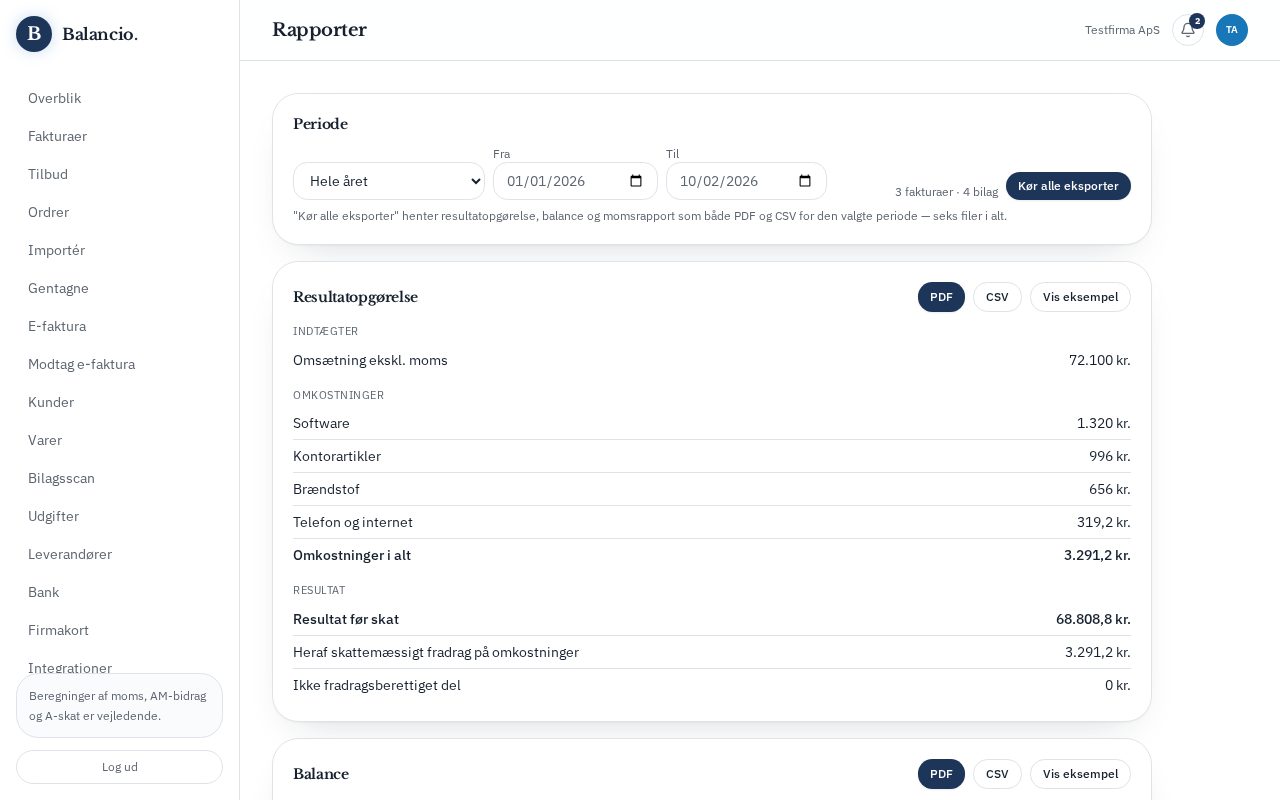
Task: Select the Telefon og internet row label
Action: coord(353,522)
